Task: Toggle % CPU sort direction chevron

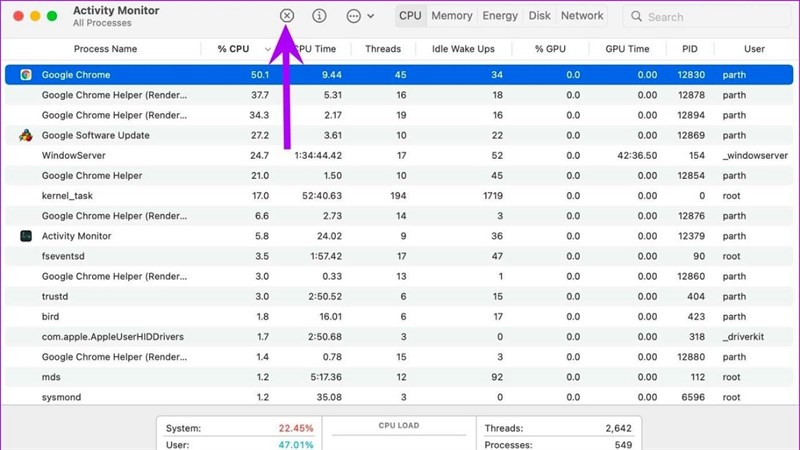Action: coord(268,49)
